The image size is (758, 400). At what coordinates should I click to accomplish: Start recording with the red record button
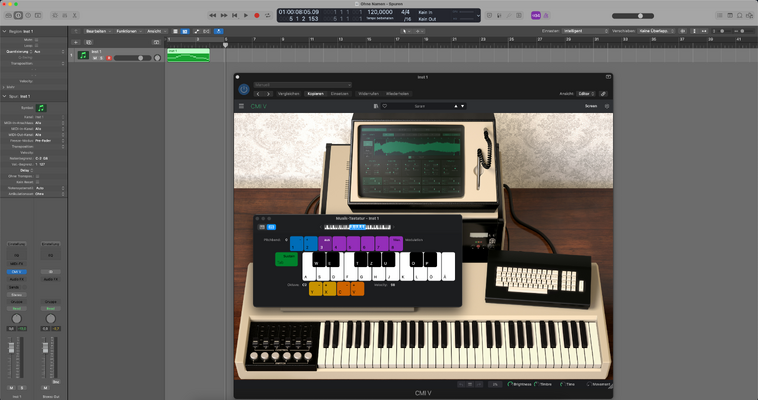[257, 15]
